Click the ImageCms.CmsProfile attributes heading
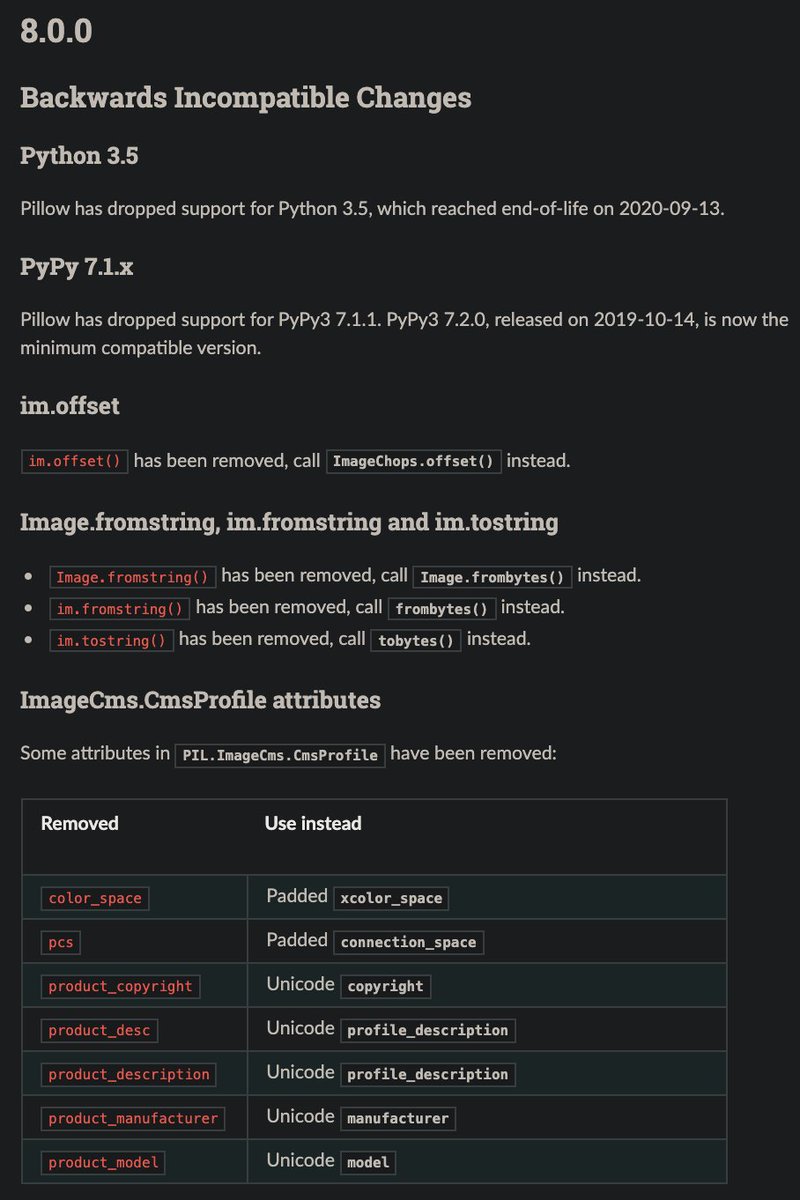The width and height of the screenshot is (800, 1200). pyautogui.click(x=200, y=700)
